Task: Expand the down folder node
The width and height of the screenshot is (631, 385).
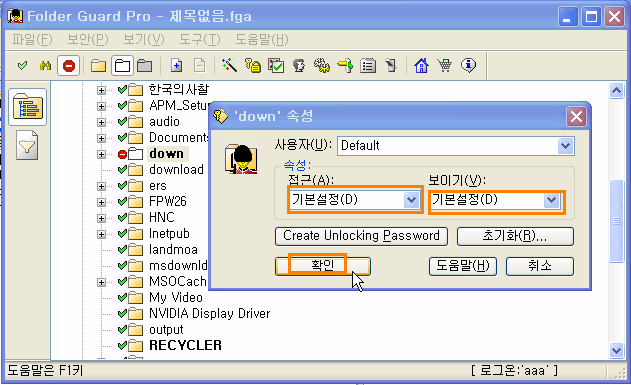Action: [101, 154]
